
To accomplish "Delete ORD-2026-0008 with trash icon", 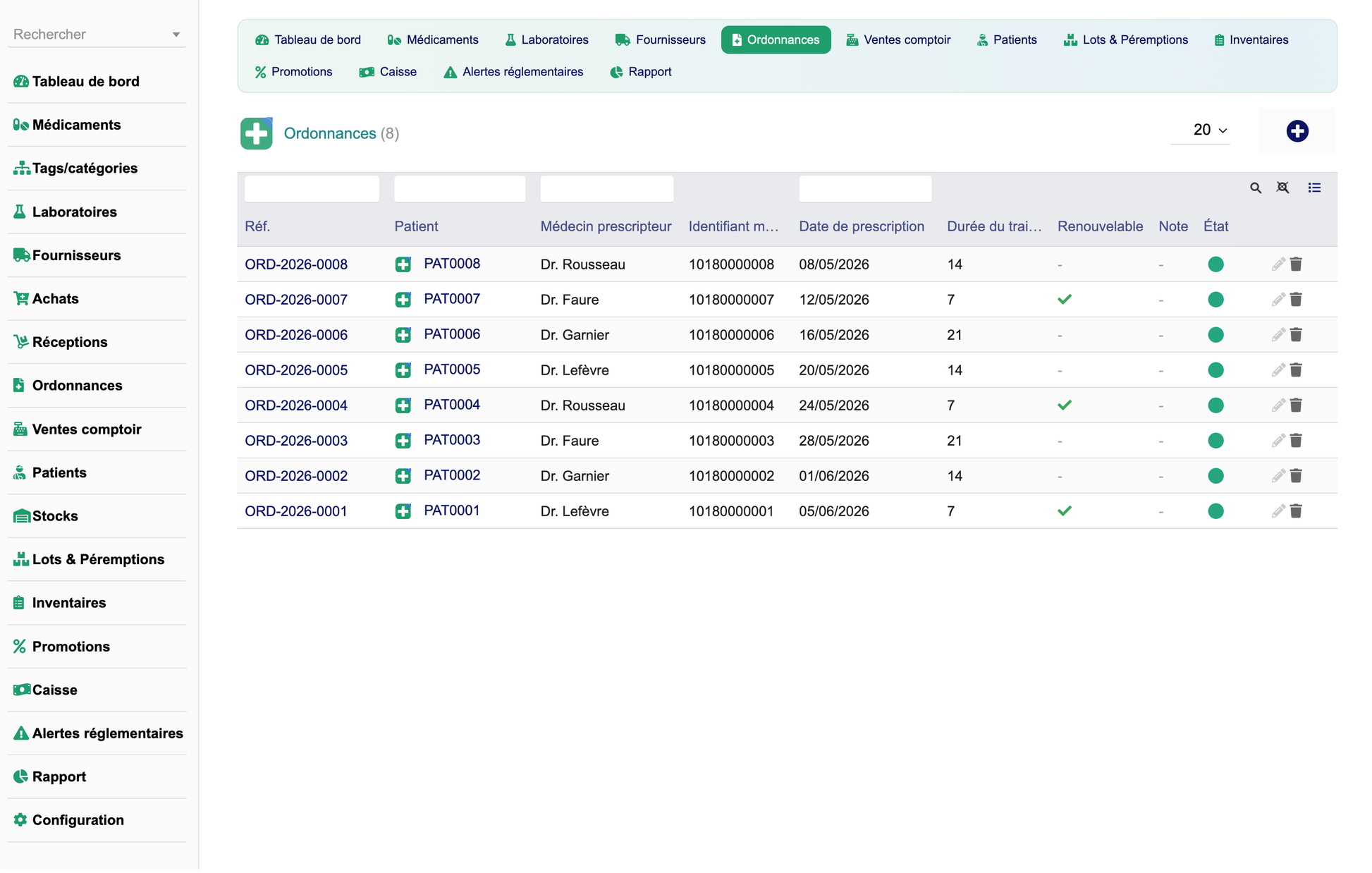I will (x=1296, y=264).
